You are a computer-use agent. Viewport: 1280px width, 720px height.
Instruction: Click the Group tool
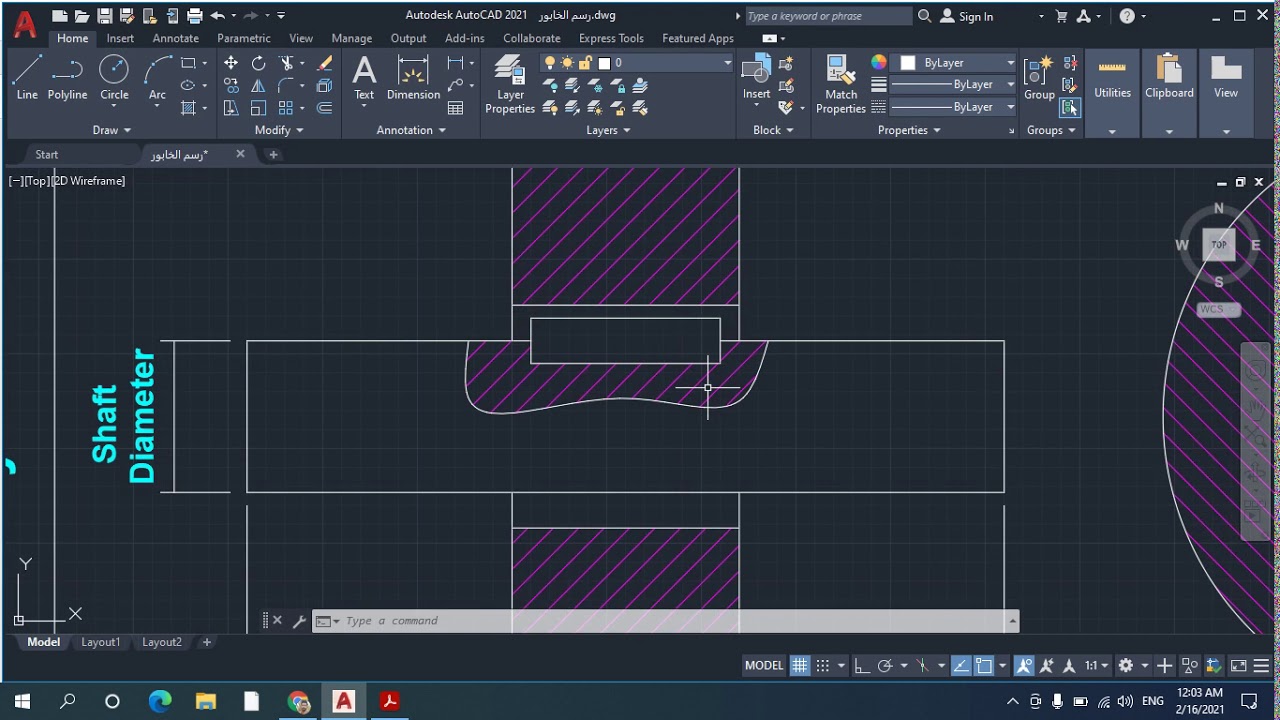pos(1039,77)
